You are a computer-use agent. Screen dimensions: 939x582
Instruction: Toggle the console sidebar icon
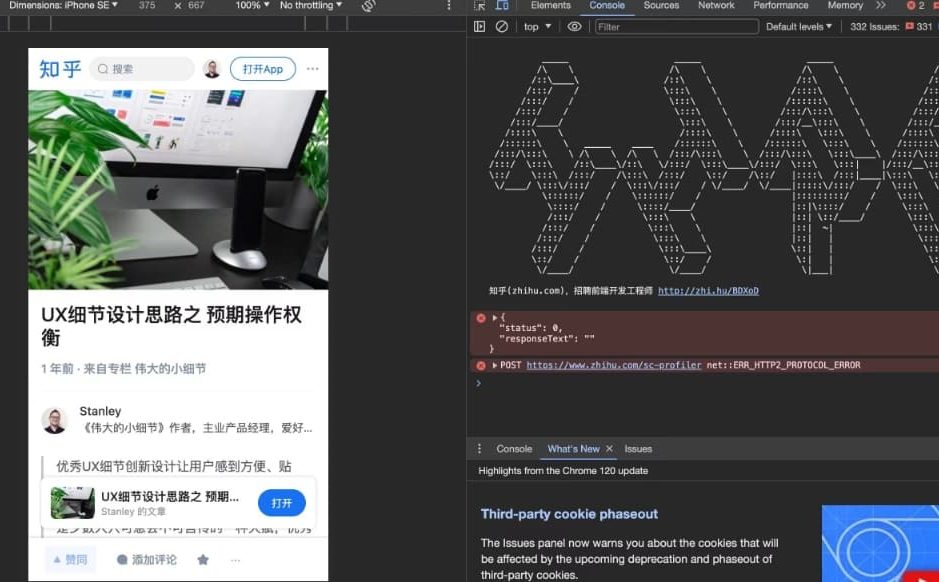[x=479, y=26]
